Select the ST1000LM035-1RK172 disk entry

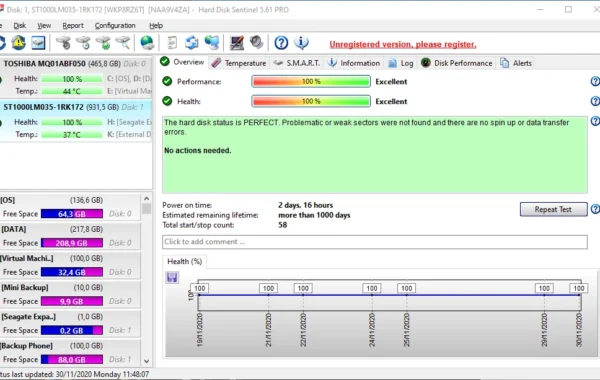(76, 121)
